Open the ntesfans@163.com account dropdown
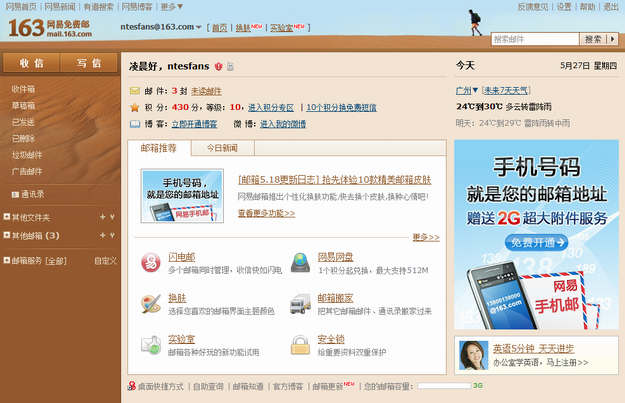The image size is (625, 403). point(199,27)
